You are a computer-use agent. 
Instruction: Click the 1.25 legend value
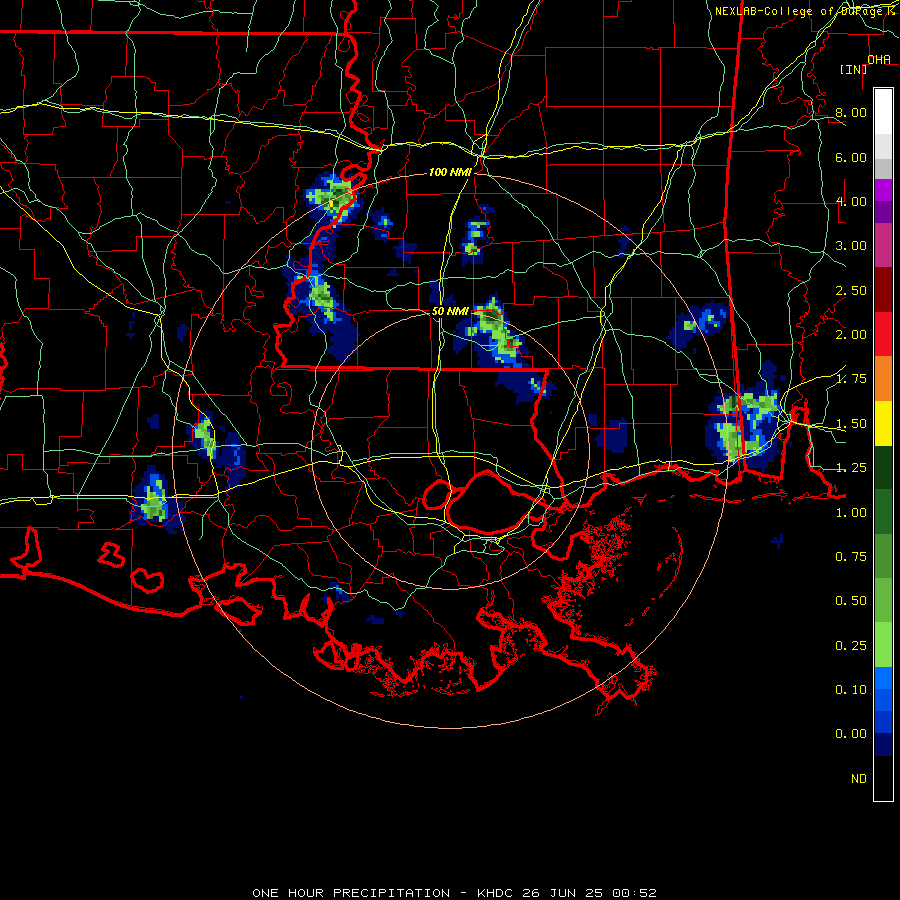pyautogui.click(x=851, y=468)
